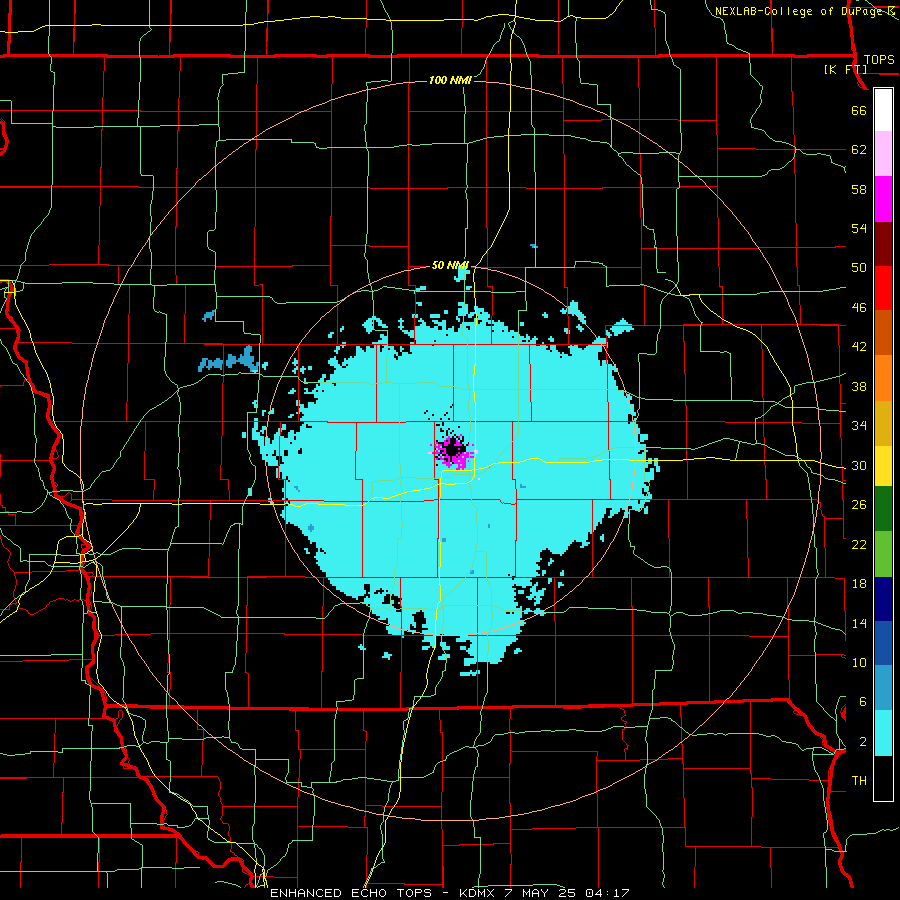Screen dimensions: 900x900
Task: Click the '18' legend value
Action: pos(859,583)
